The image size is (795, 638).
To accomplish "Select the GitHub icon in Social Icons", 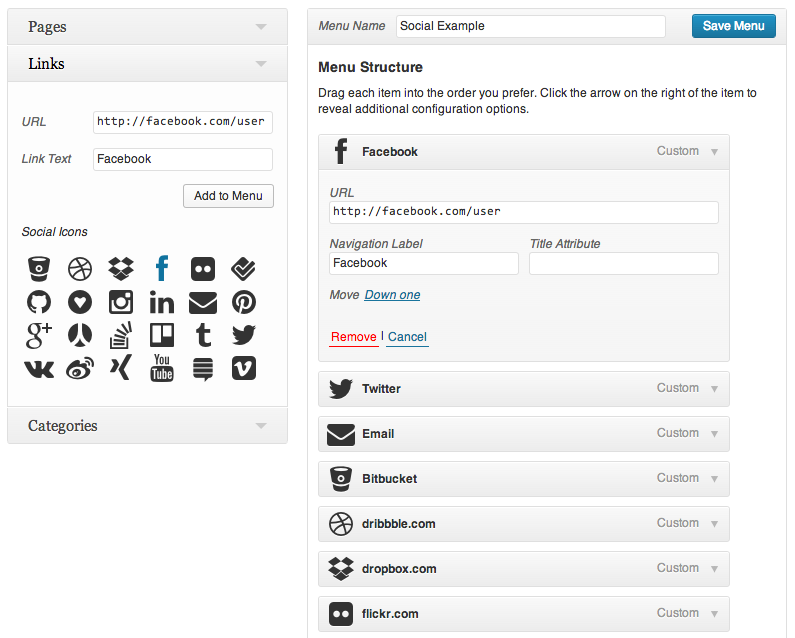I will [x=39, y=302].
